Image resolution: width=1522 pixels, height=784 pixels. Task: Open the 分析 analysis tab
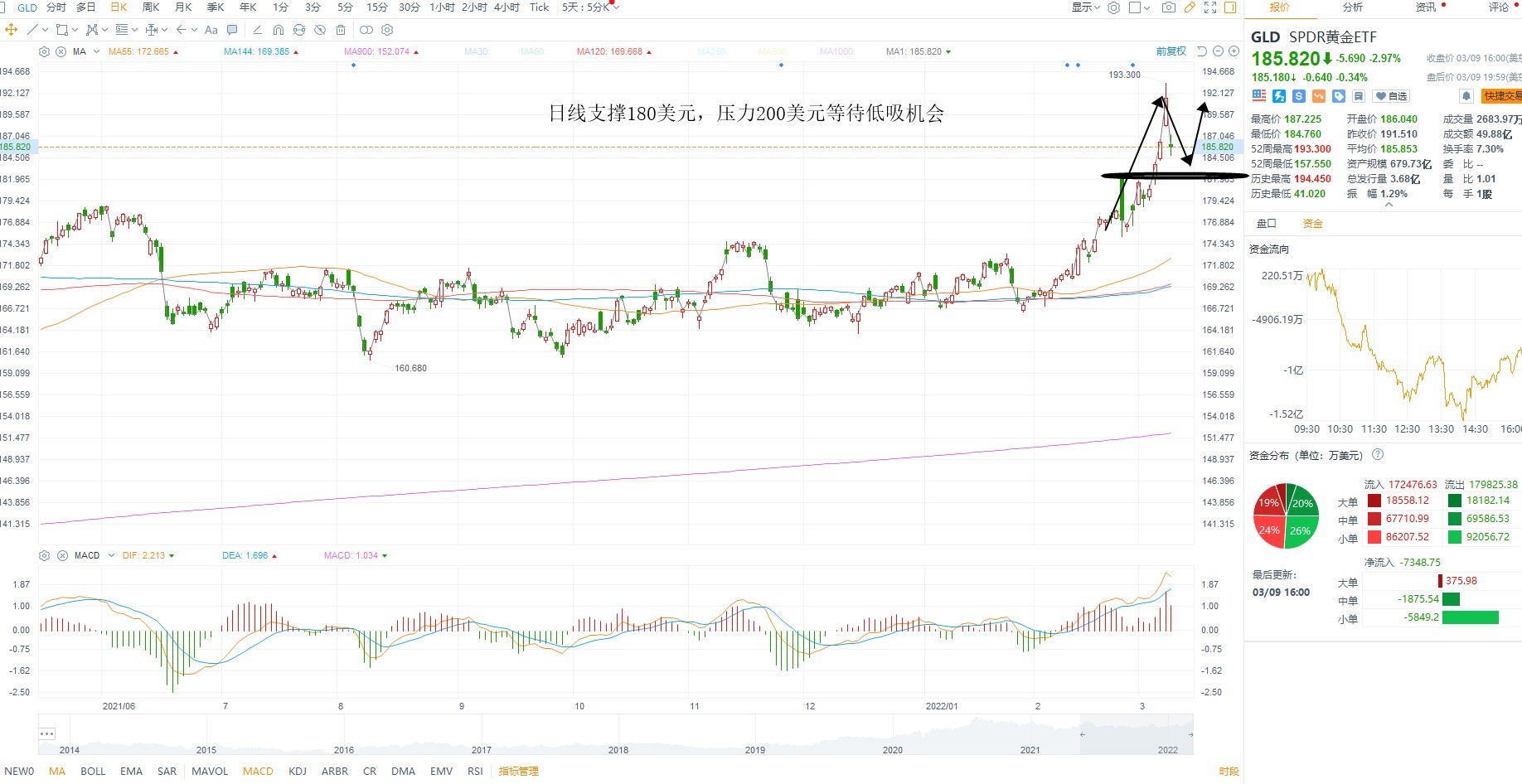pos(1353,7)
